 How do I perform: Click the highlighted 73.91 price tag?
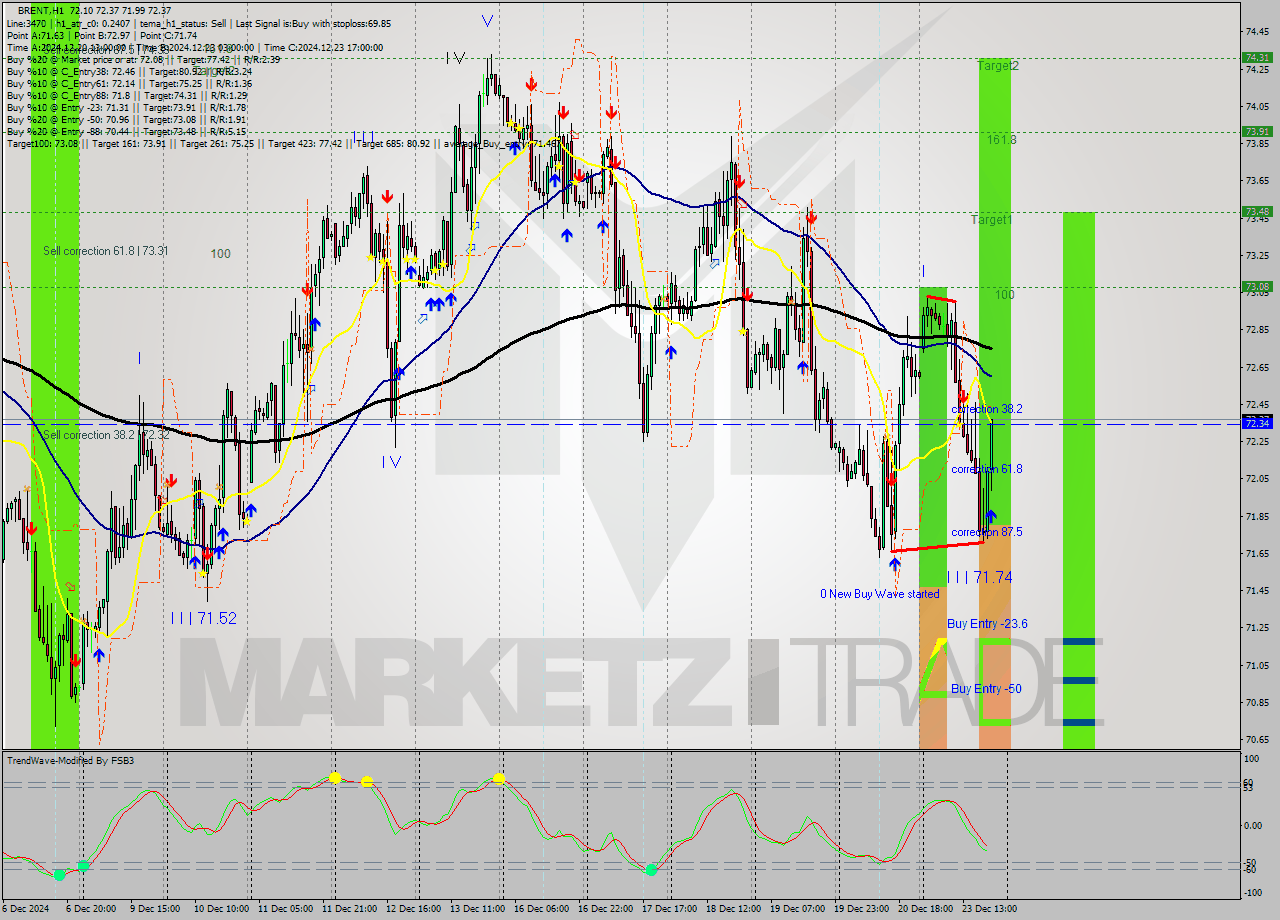click(1257, 131)
